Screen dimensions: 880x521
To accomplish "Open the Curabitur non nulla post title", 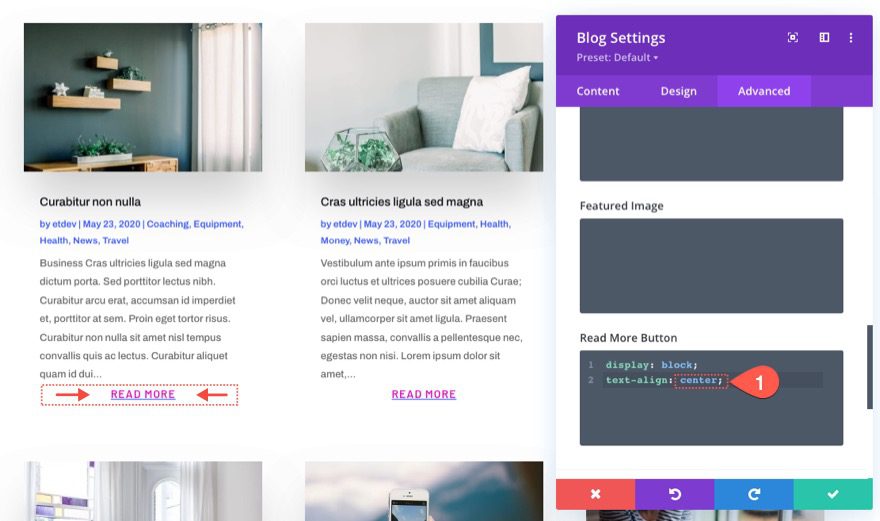I will [90, 202].
